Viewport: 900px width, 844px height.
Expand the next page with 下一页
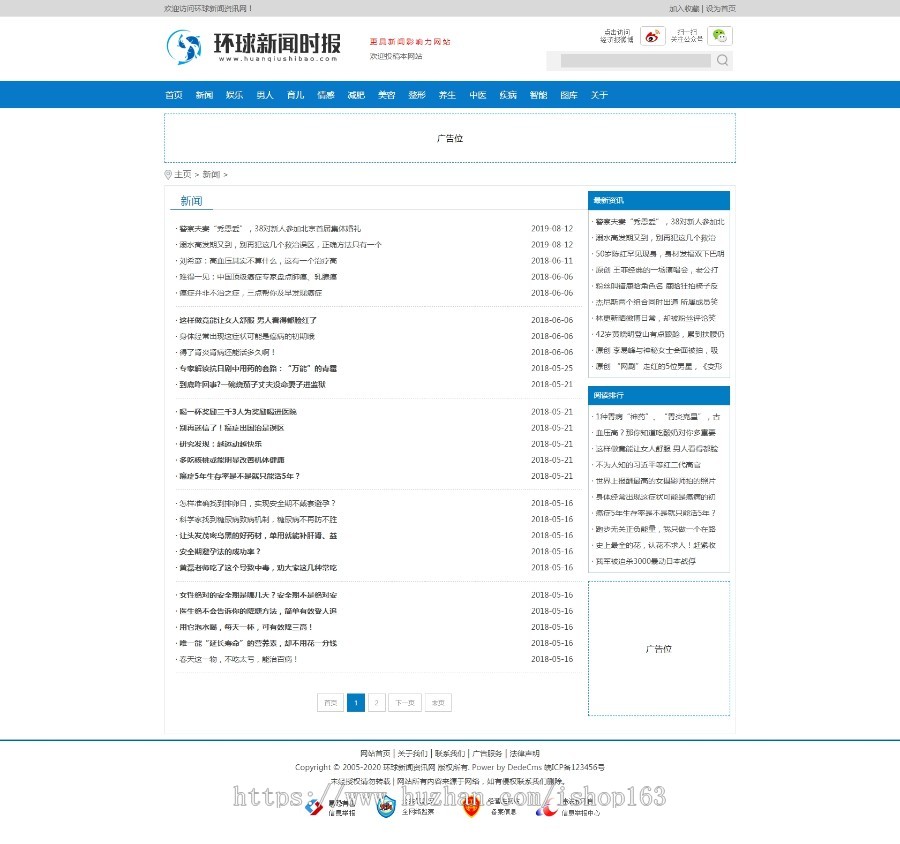tap(405, 703)
